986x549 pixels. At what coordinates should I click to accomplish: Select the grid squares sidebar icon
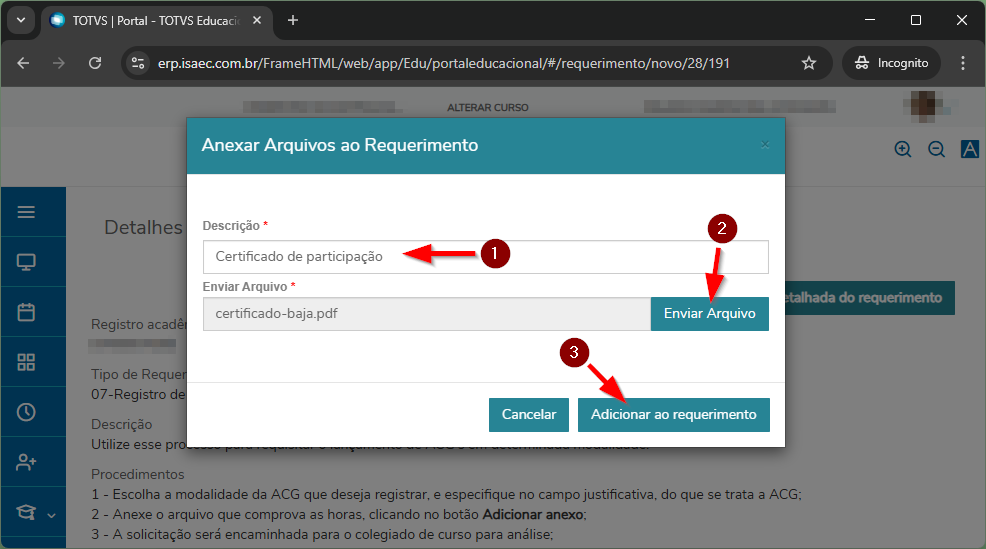[27, 363]
